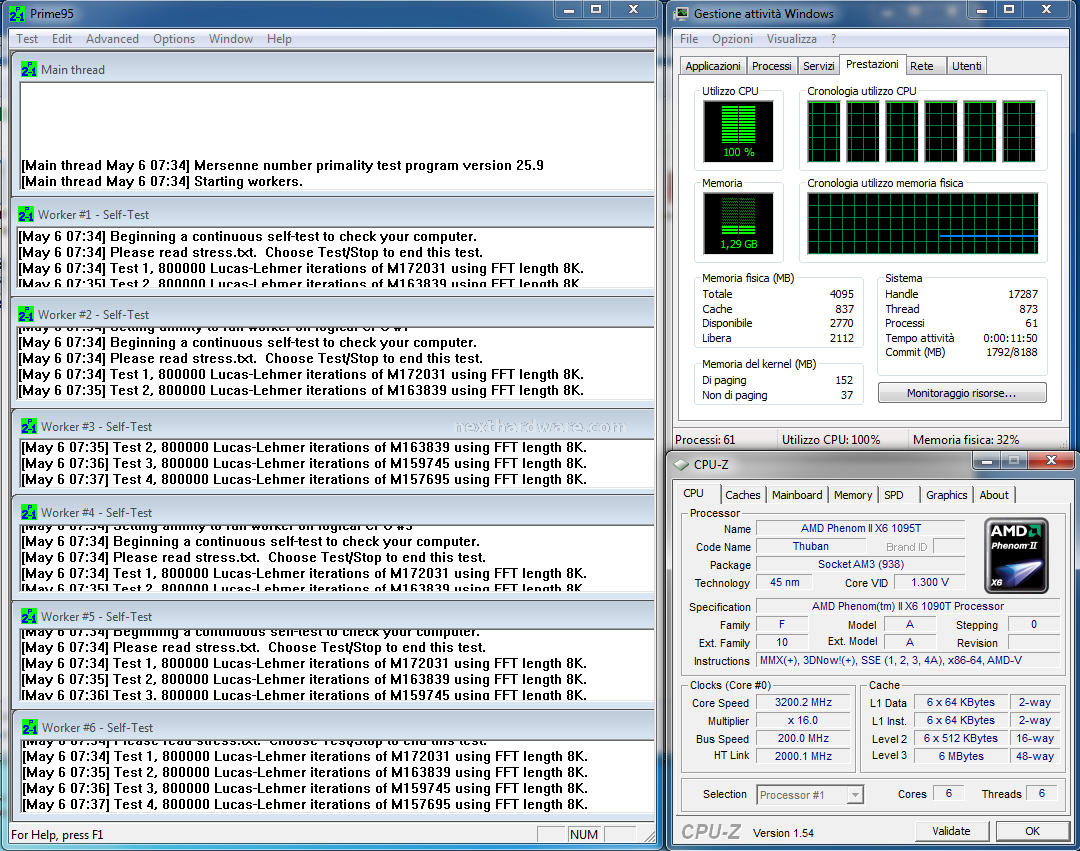Click the CPU-Z title bar icon
Viewport: 1080px width, 851px height.
pos(681,465)
